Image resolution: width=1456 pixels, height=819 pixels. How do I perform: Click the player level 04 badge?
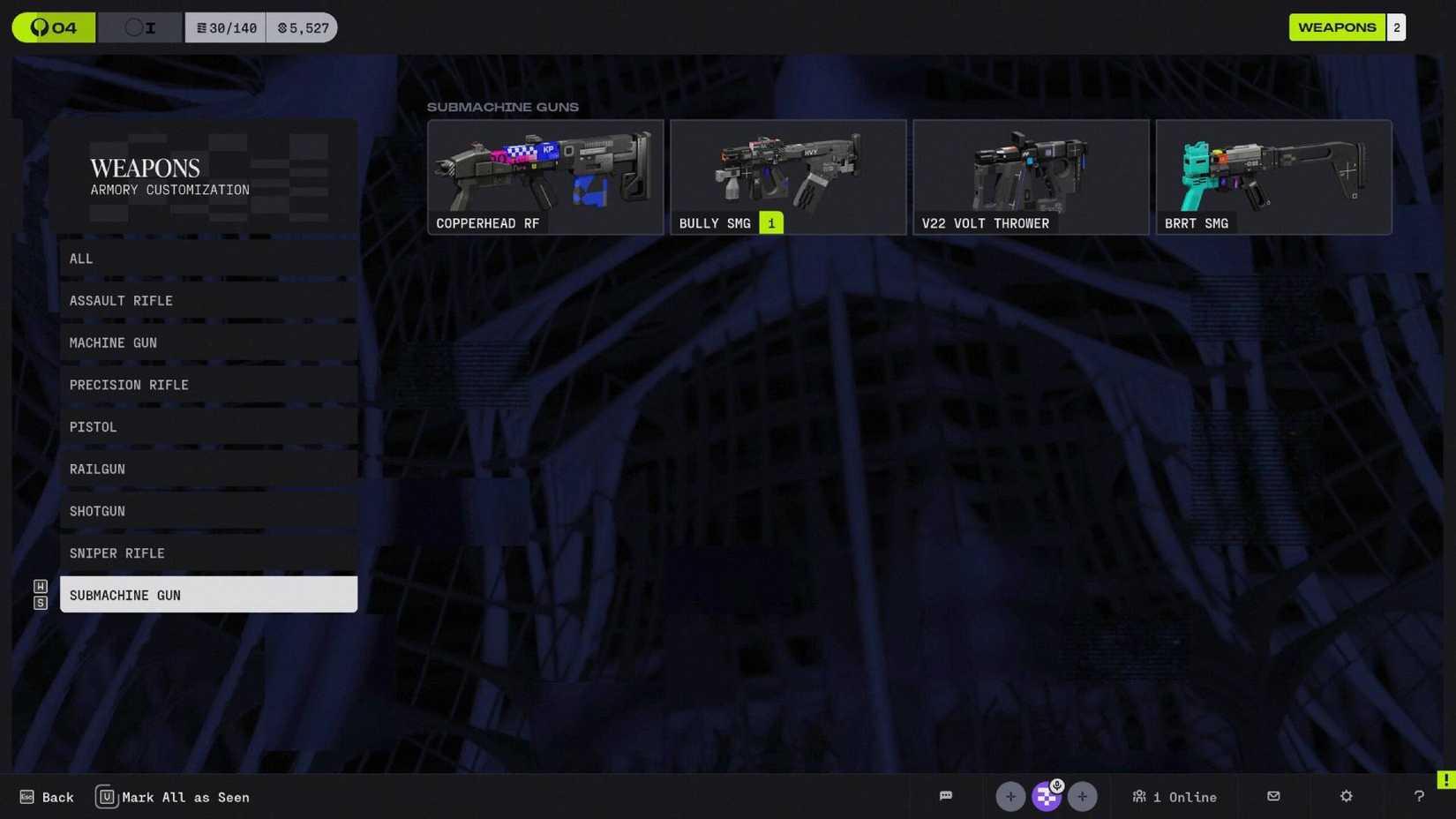click(53, 27)
